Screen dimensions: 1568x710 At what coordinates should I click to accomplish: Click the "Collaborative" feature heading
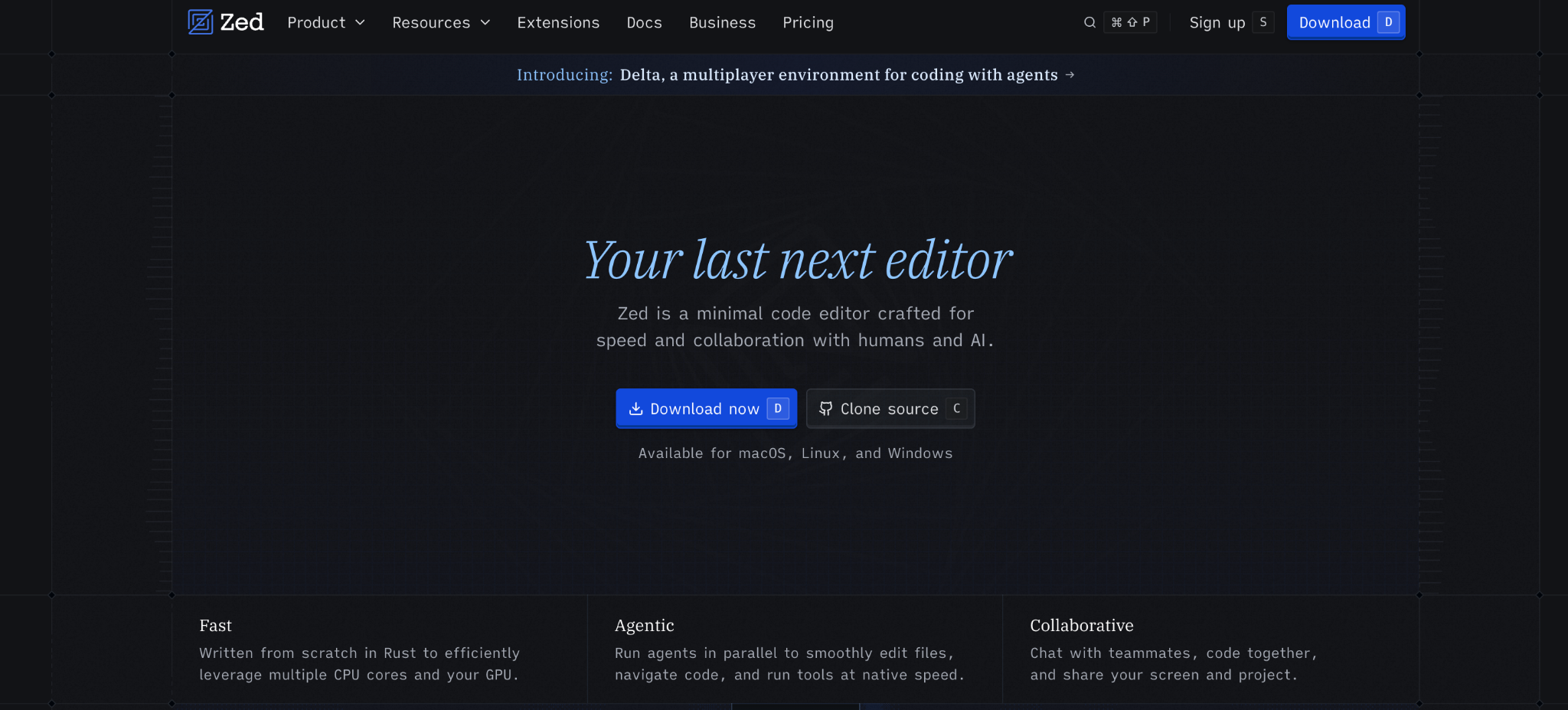click(x=1082, y=626)
